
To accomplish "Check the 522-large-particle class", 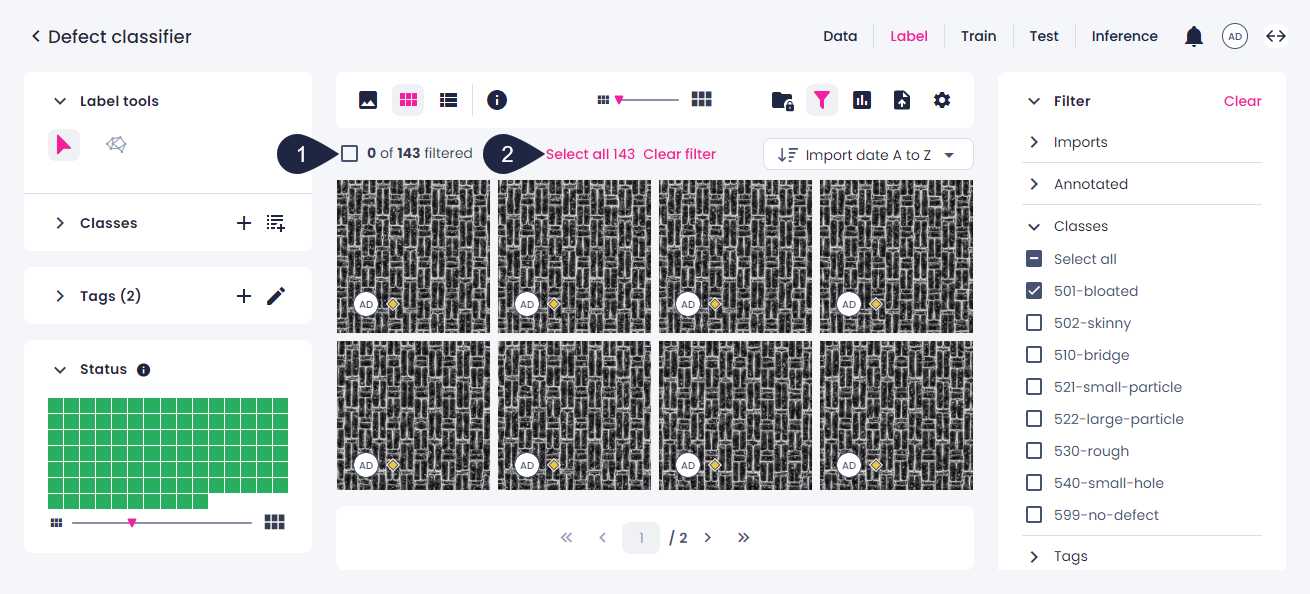I will click(x=1034, y=419).
